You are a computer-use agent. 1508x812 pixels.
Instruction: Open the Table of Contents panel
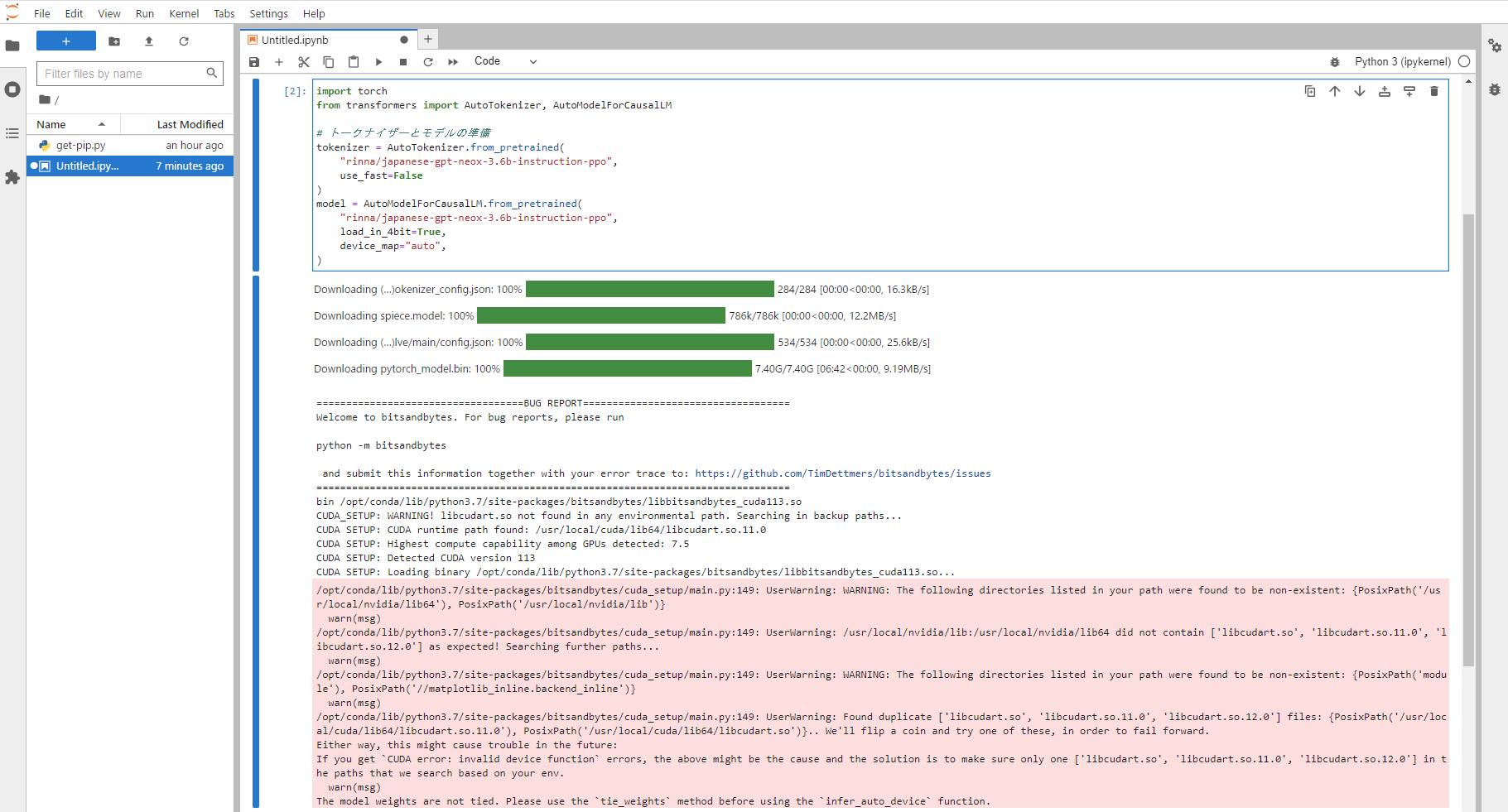pos(12,133)
